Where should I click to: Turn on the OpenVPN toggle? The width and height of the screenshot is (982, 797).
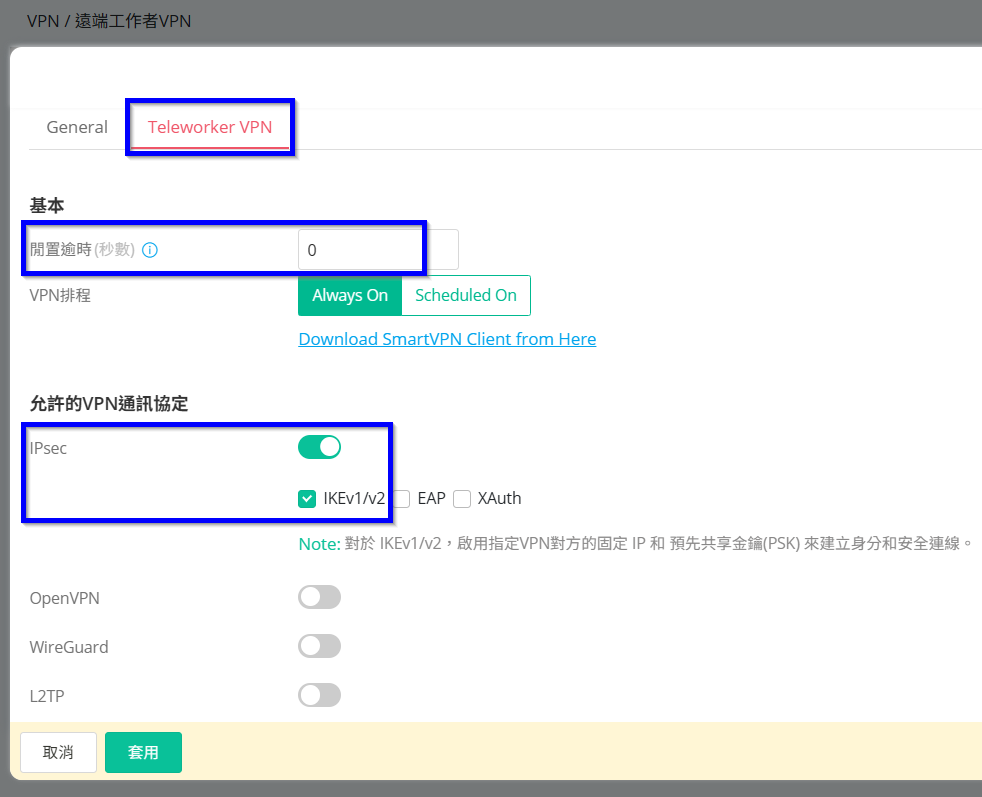[x=319, y=597]
